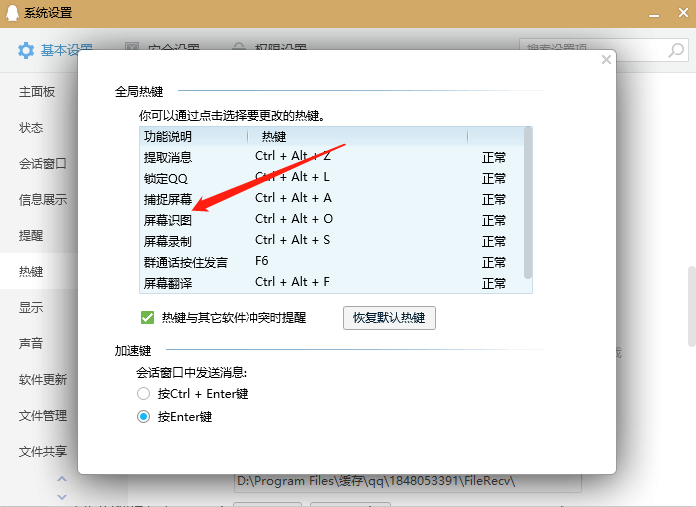696x507 pixels.
Task: Select the 按Ctrl + Enter键 radio option
Action: click(144, 394)
